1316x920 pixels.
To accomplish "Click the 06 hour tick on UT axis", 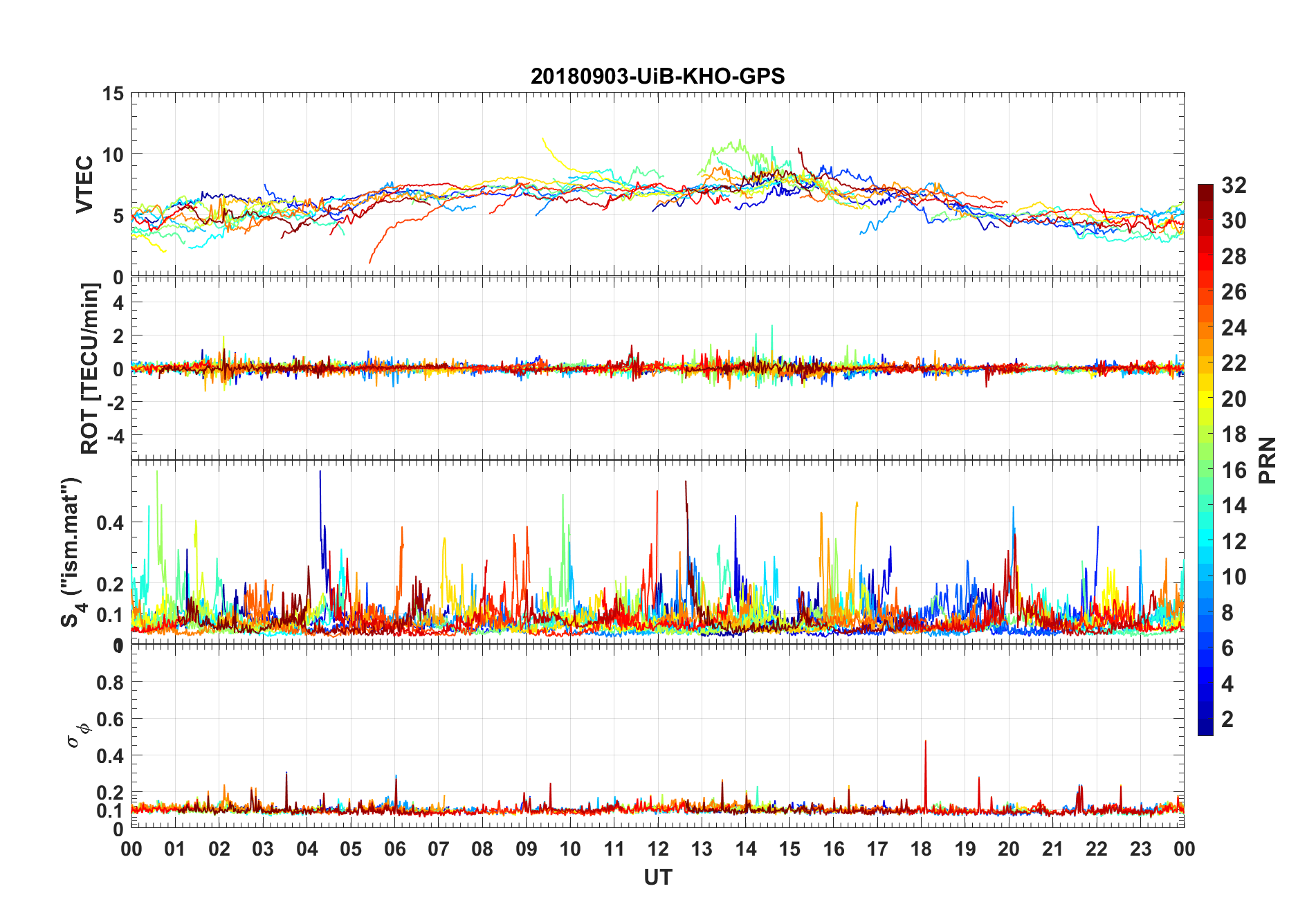I will [395, 849].
